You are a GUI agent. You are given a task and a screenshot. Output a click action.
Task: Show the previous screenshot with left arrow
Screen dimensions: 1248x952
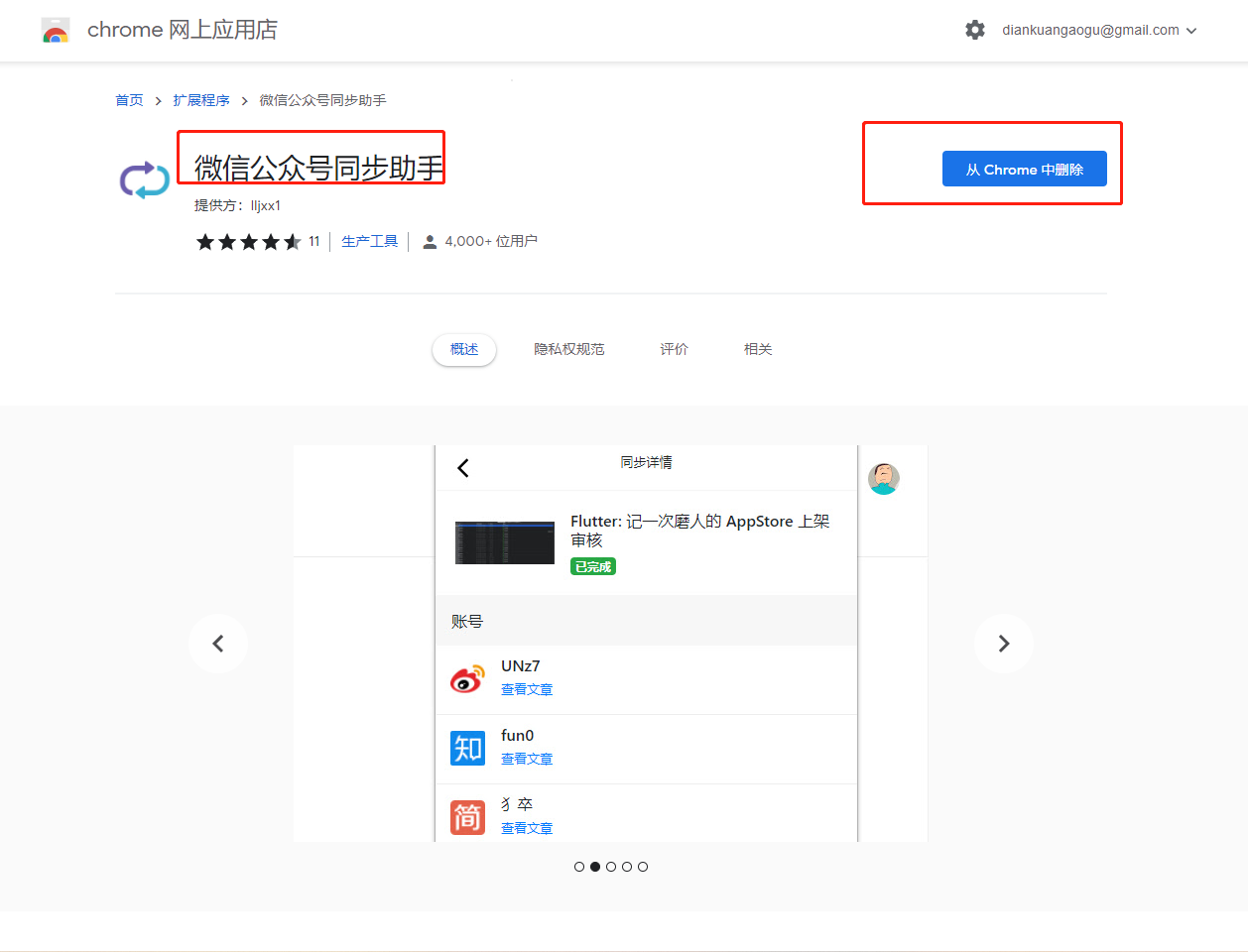(218, 644)
